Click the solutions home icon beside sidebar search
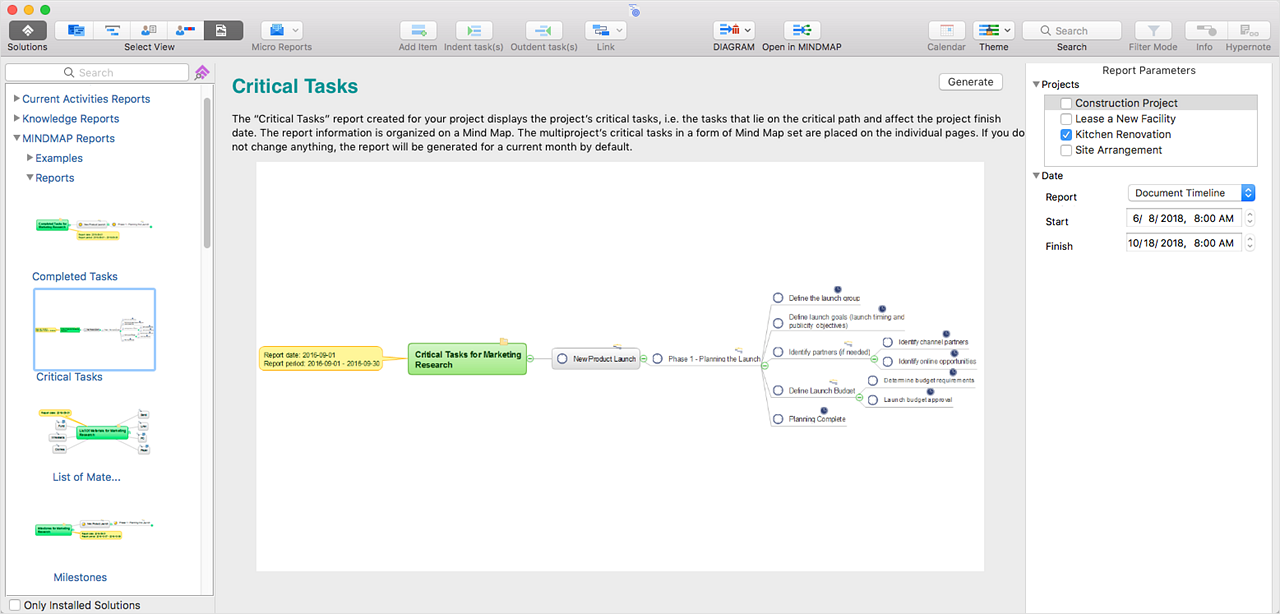 click(x=202, y=72)
